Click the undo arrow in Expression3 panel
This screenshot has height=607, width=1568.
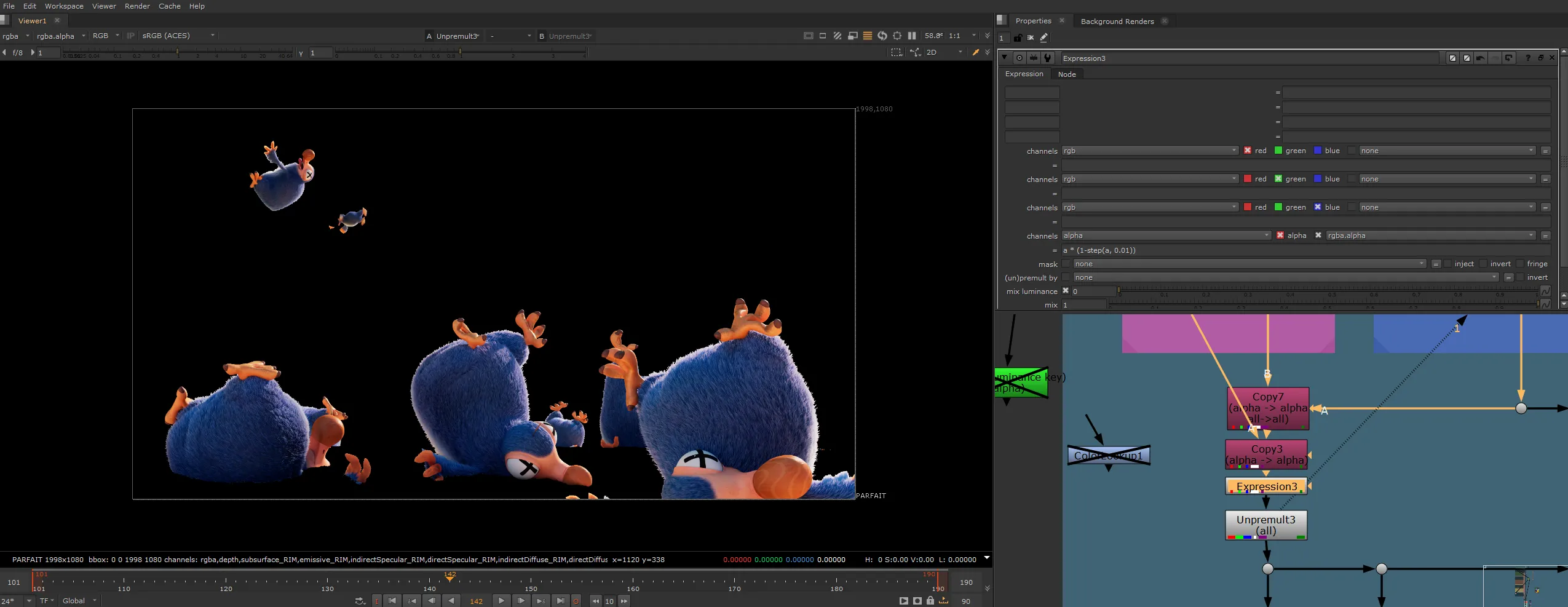[x=1480, y=58]
